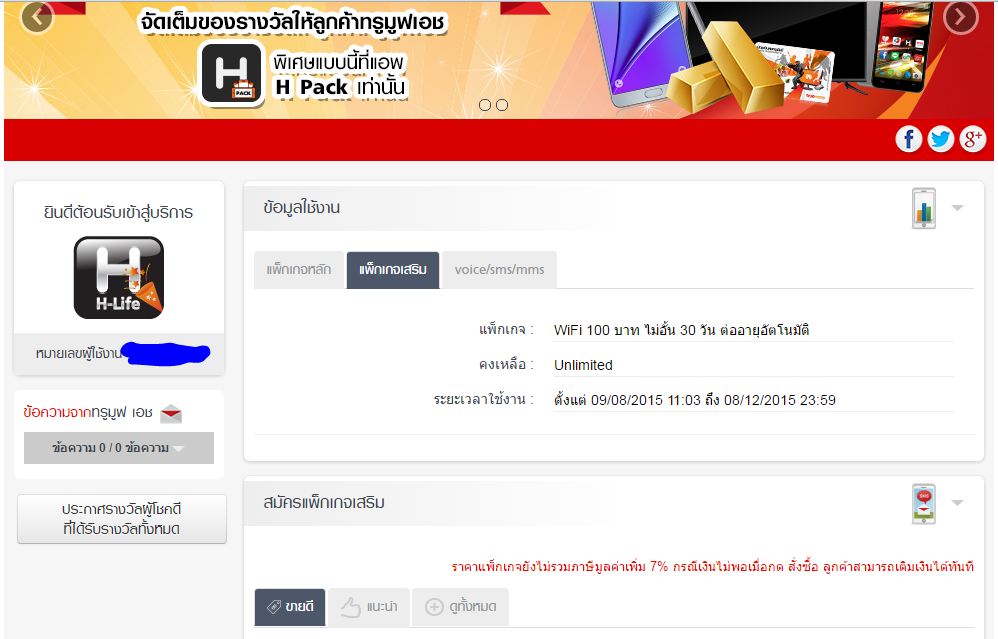This screenshot has width=998, height=639.
Task: Expand the ข้อความ 0 / 0 ข้อความ dropdown
Action: point(118,448)
